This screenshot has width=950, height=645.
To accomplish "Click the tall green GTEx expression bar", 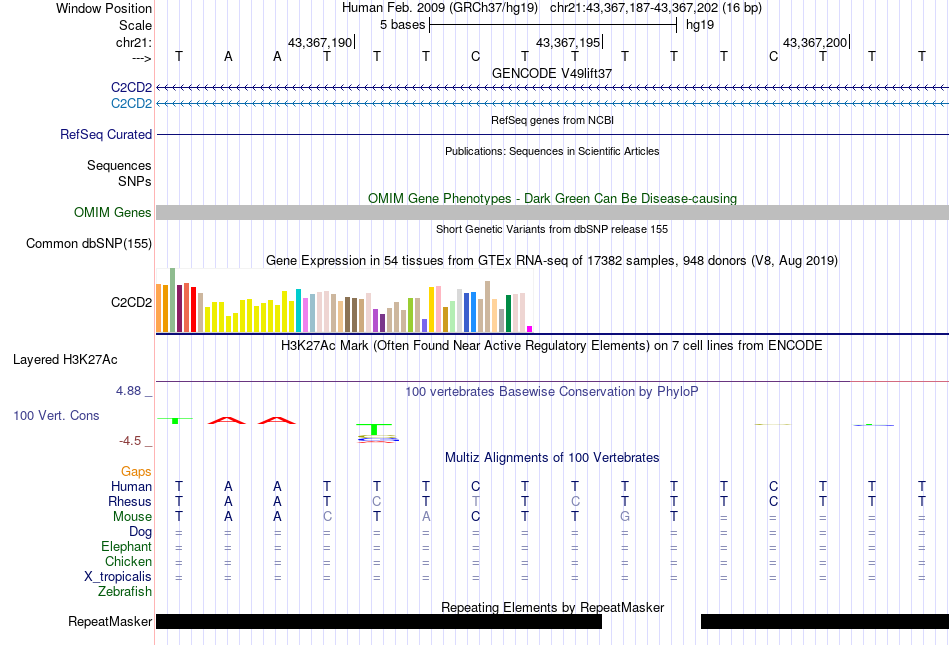I will tap(172, 300).
